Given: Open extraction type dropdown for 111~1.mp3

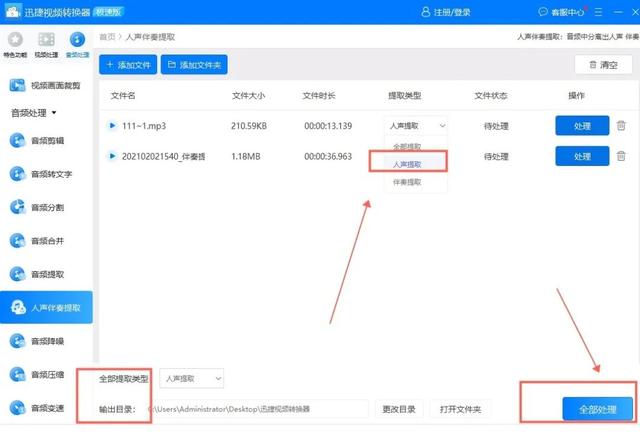Looking at the screenshot, I should pyautogui.click(x=416, y=126).
